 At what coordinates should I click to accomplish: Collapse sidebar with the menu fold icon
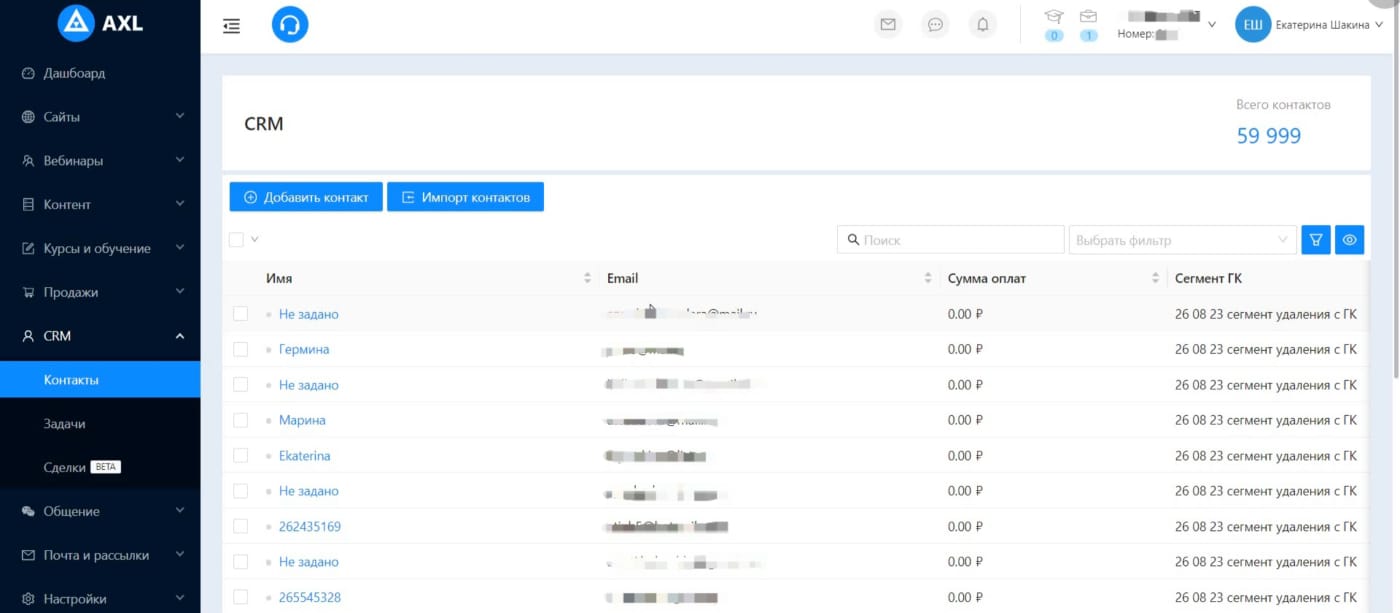[x=232, y=26]
